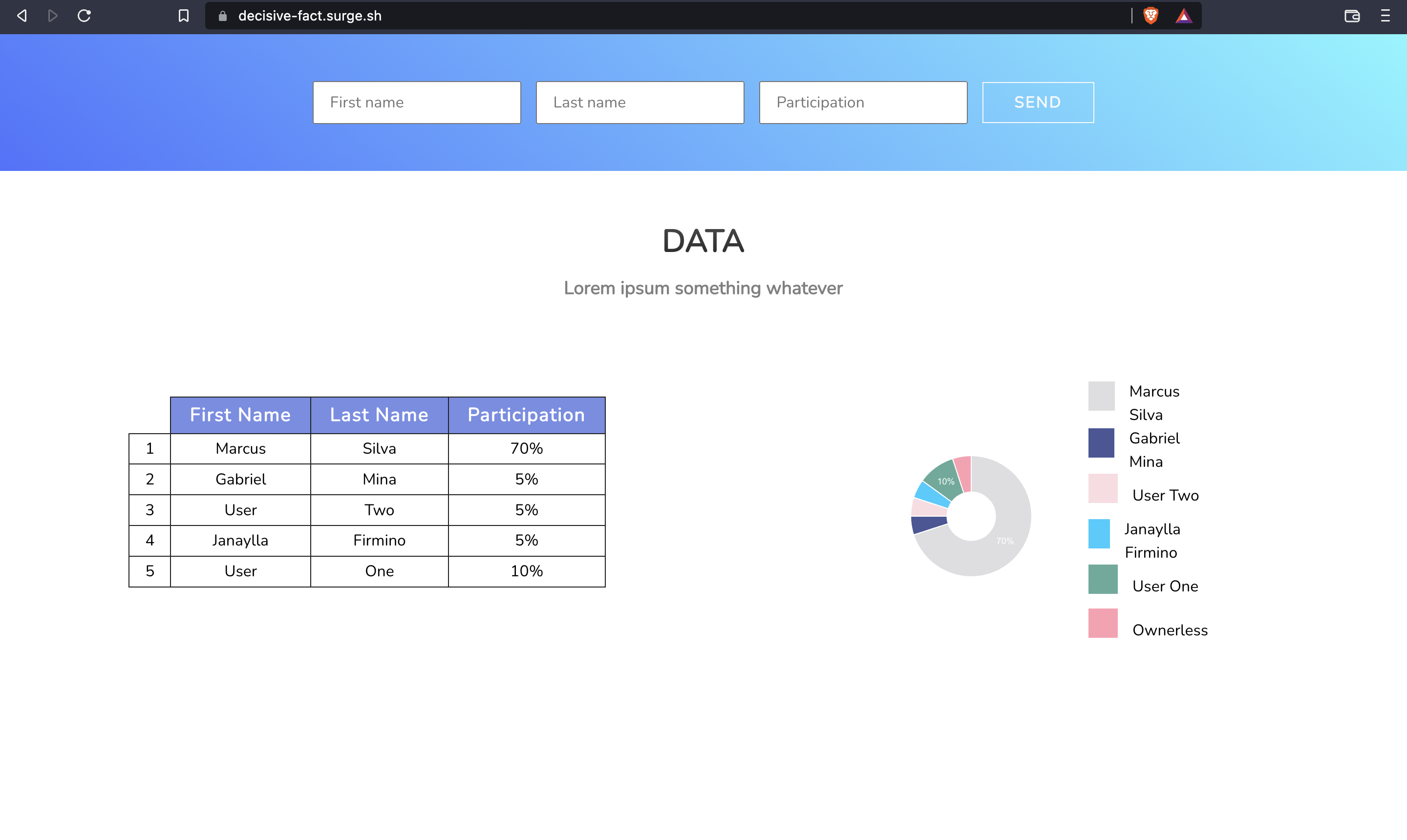
Task: Reload the page with refresh icon
Action: (85, 16)
